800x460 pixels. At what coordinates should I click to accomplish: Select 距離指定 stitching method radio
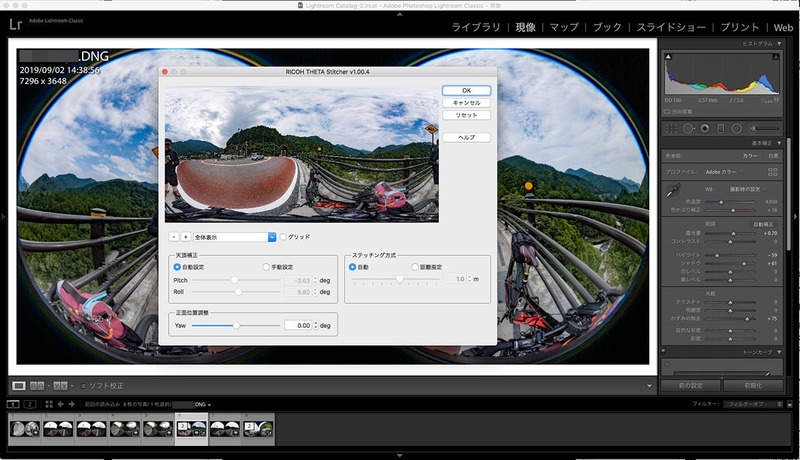click(x=415, y=267)
